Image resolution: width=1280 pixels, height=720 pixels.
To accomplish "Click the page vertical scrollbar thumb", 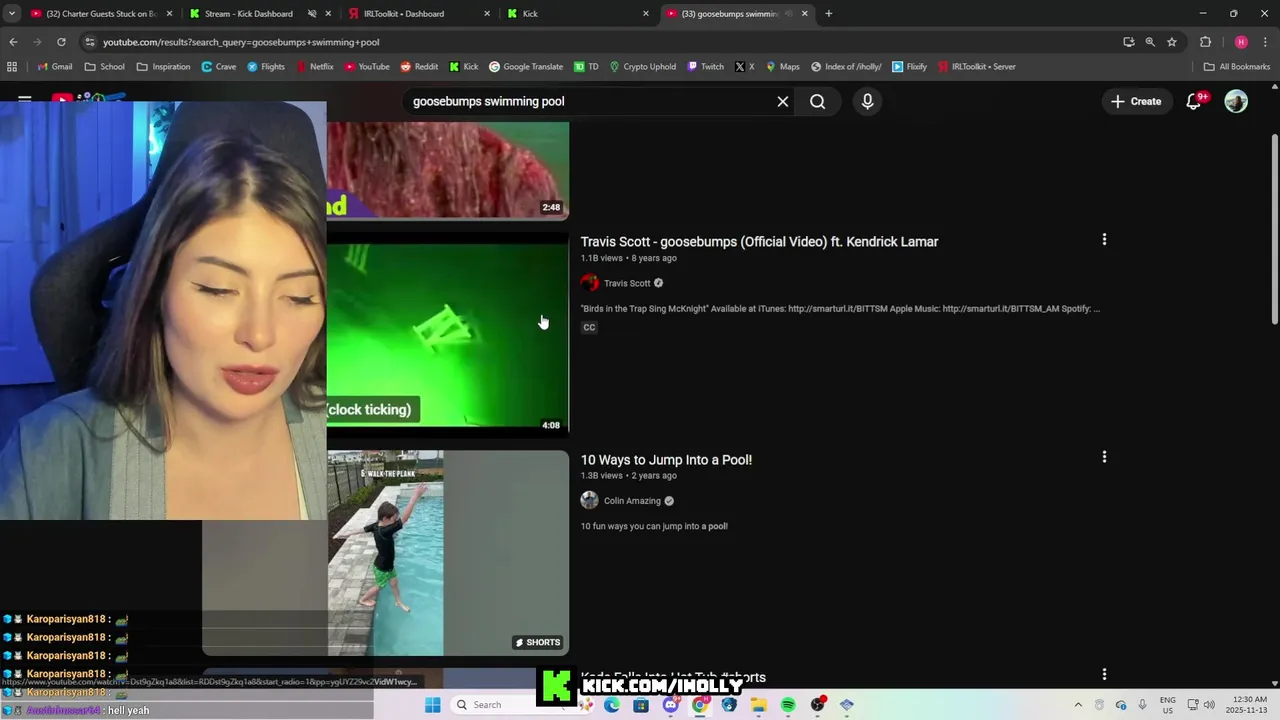I will click(x=1274, y=228).
